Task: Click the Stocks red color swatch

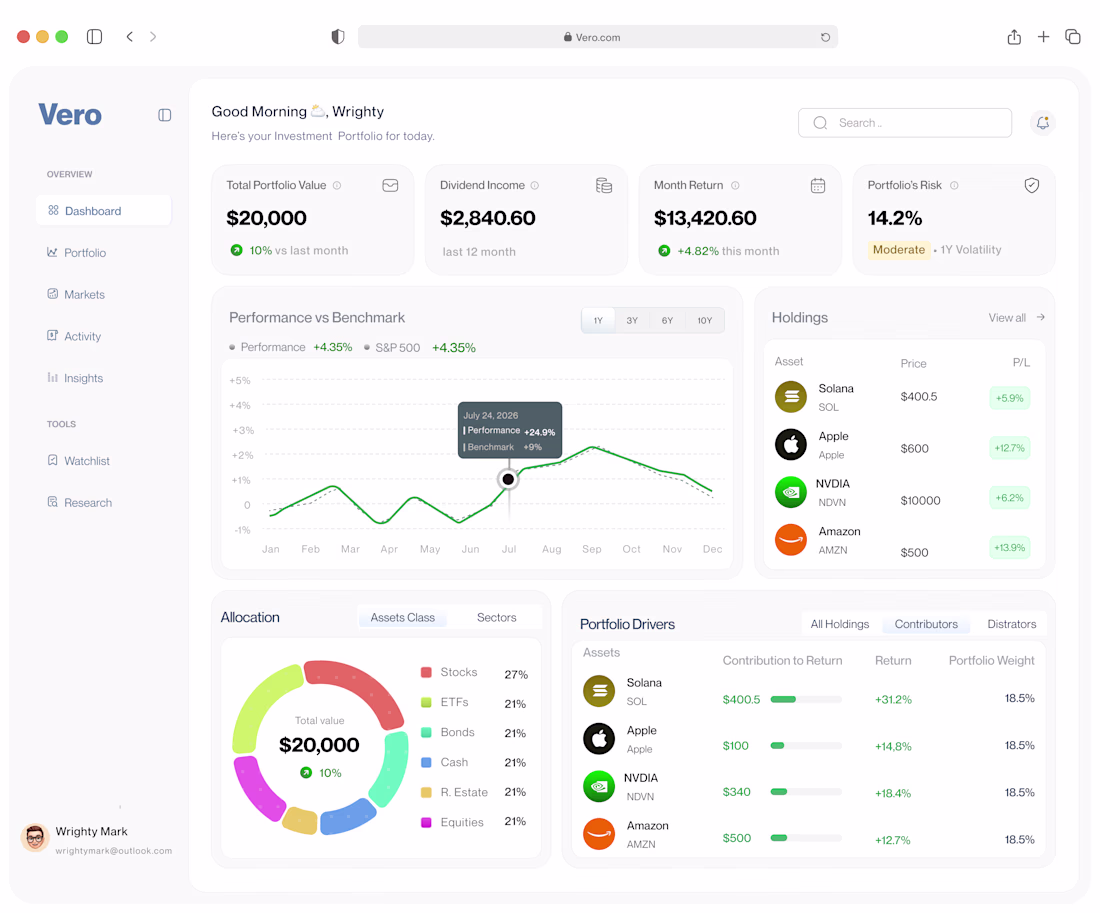Action: point(426,672)
